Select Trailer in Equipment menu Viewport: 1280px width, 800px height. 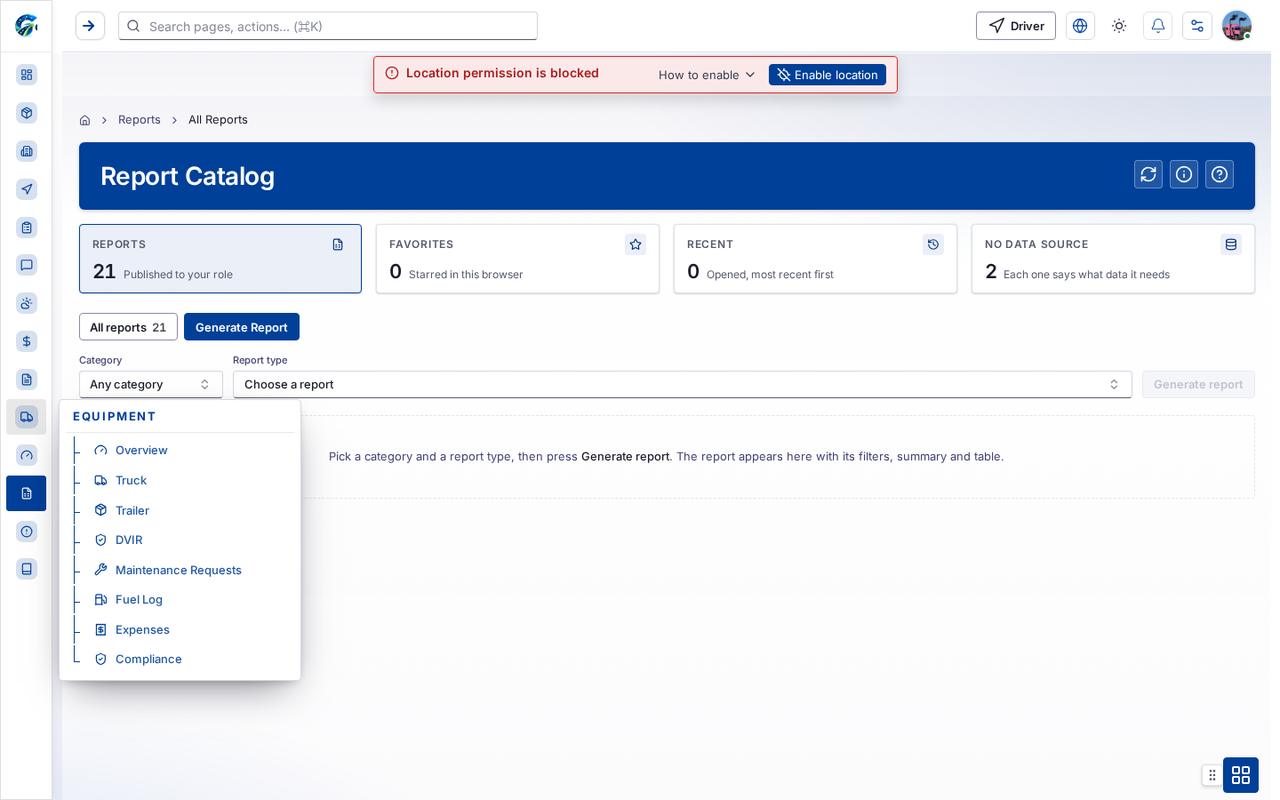(132, 510)
